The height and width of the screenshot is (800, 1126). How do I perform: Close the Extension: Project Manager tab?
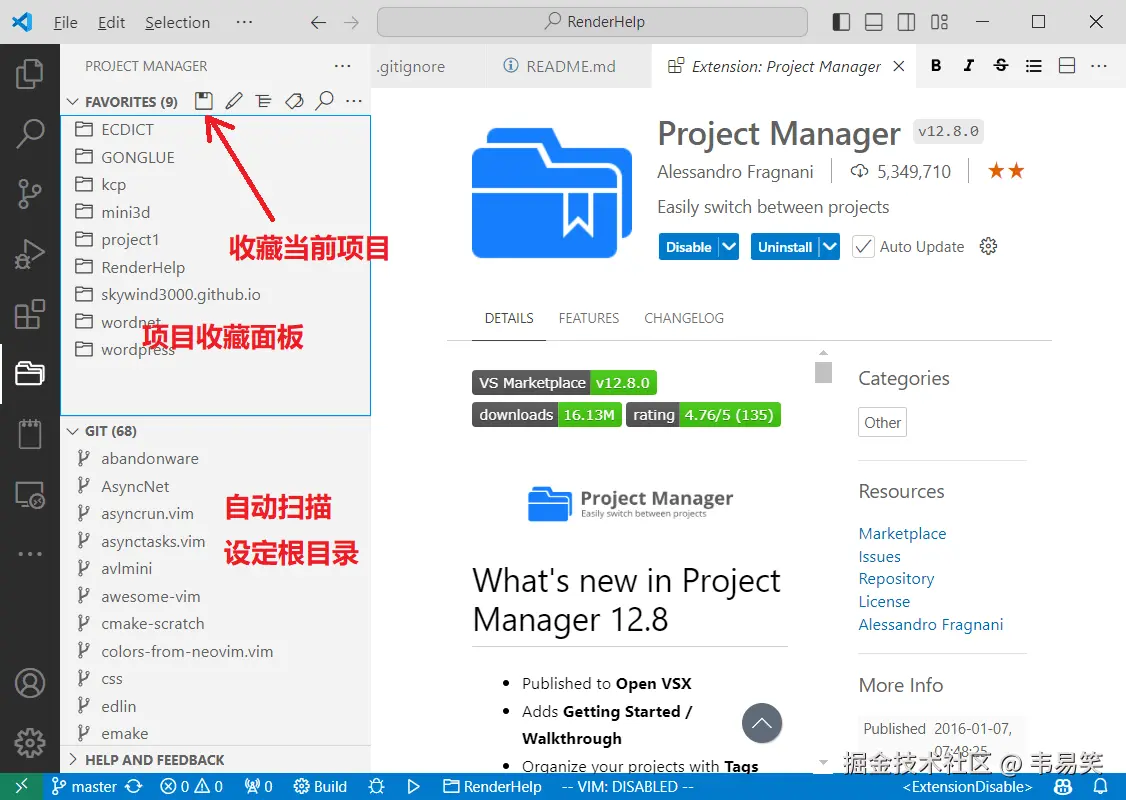pyautogui.click(x=898, y=66)
